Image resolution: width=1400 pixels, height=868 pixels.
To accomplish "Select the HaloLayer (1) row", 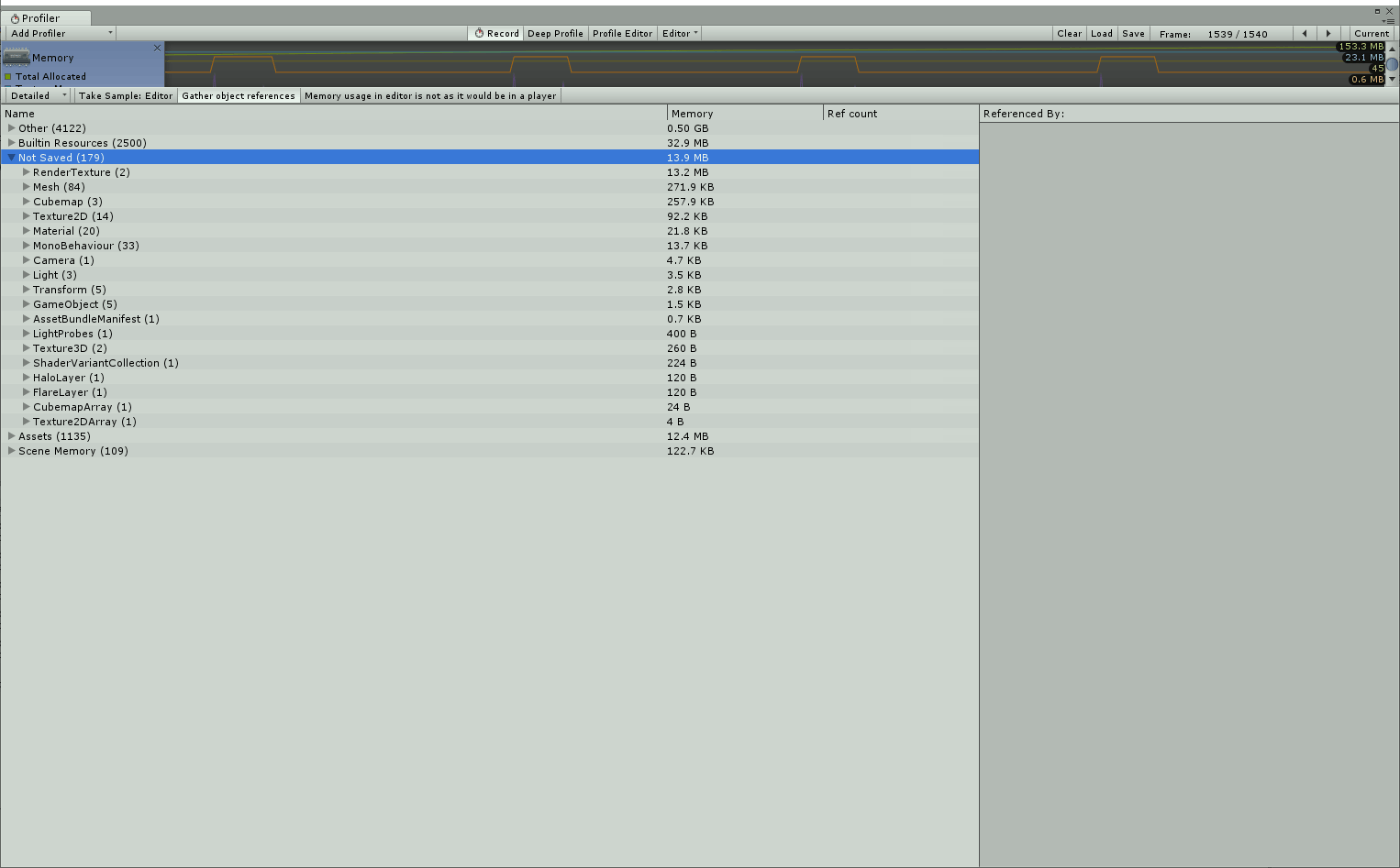I will (489, 378).
